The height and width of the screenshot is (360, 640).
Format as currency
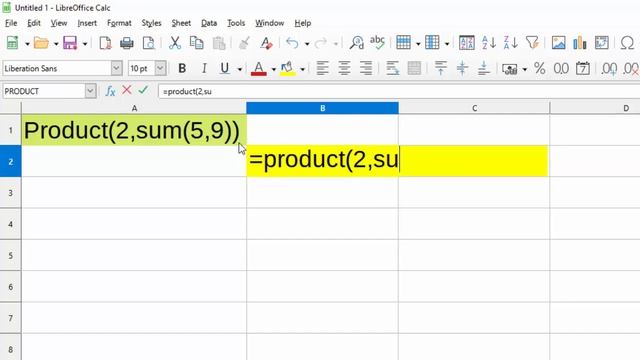tap(509, 69)
